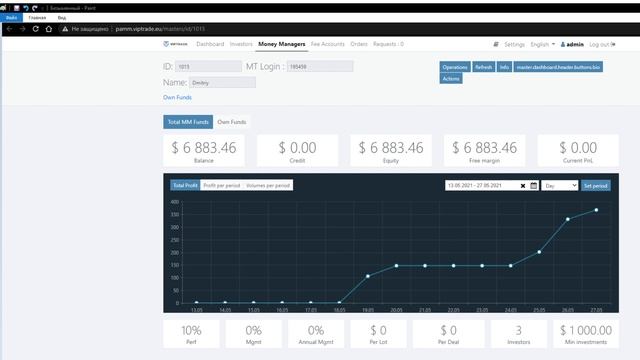Open Investors navigation item

(241, 44)
